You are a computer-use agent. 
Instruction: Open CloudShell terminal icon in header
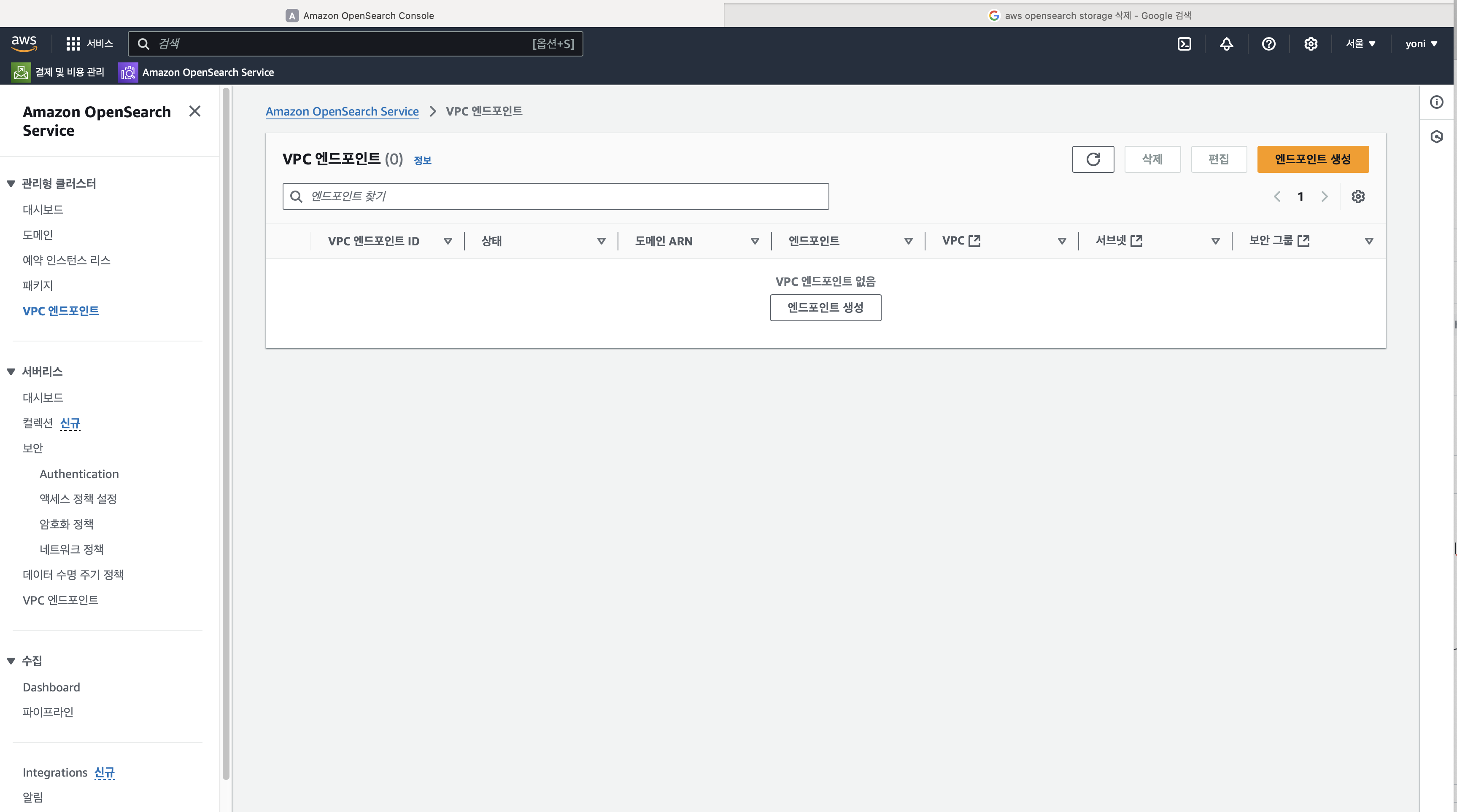1184,43
